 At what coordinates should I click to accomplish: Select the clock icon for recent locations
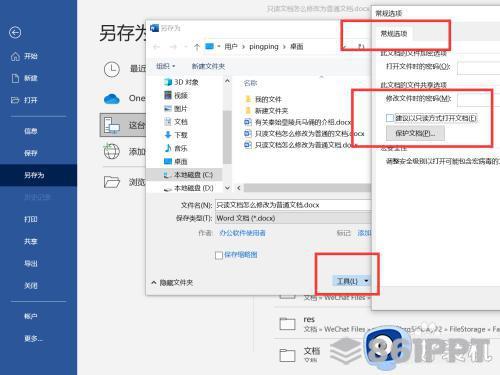tap(112, 69)
